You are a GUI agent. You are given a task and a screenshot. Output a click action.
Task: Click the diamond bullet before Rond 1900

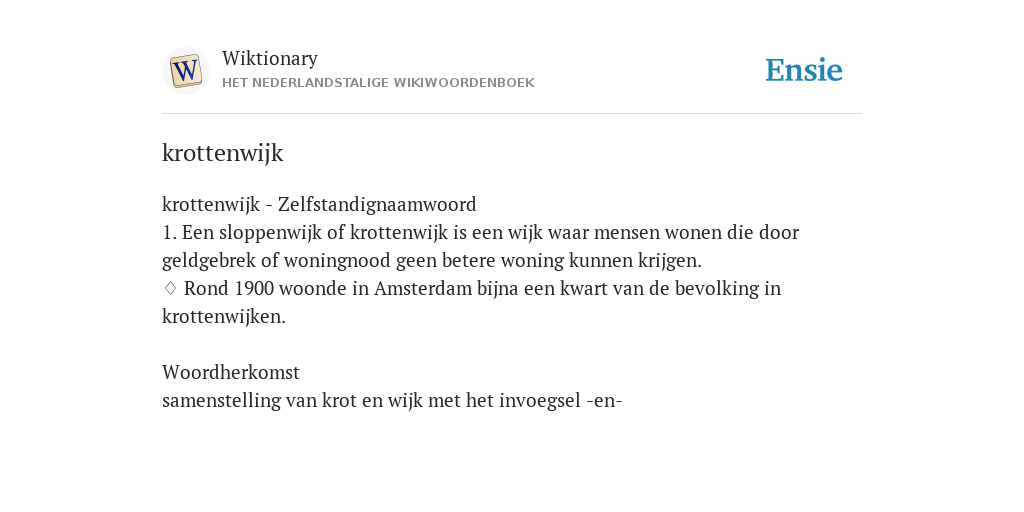click(170, 288)
